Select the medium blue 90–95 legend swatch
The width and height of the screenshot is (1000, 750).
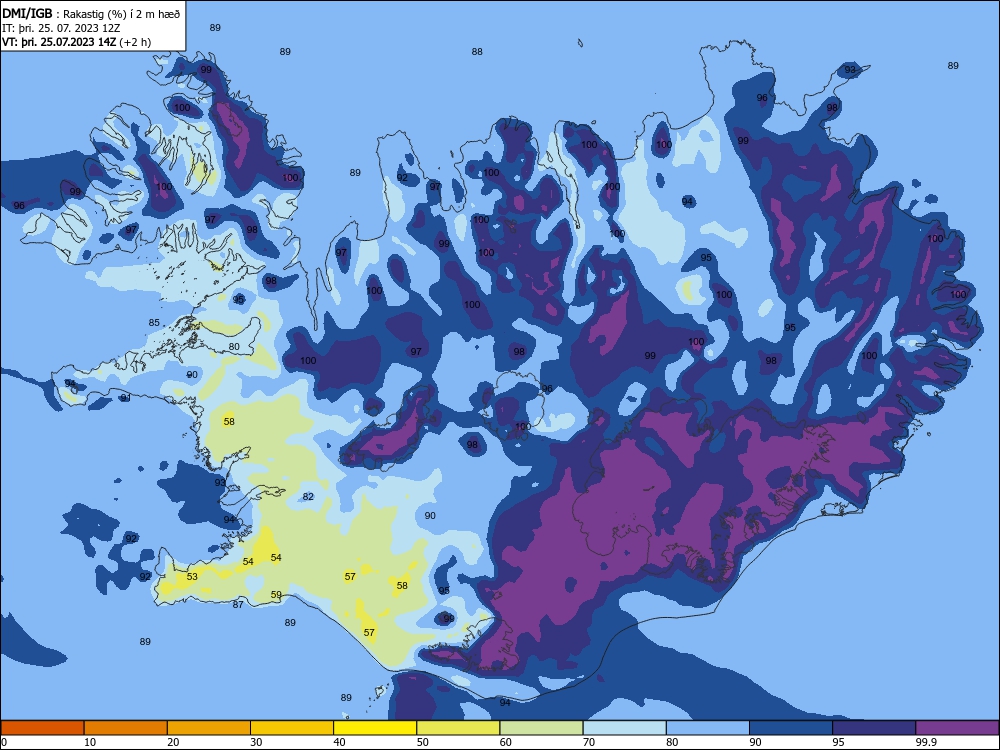[x=791, y=728]
